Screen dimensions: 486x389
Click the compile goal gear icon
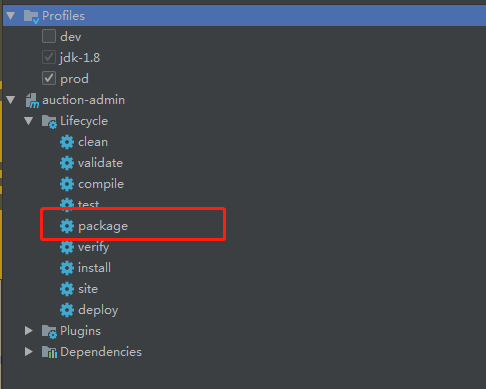coord(67,184)
